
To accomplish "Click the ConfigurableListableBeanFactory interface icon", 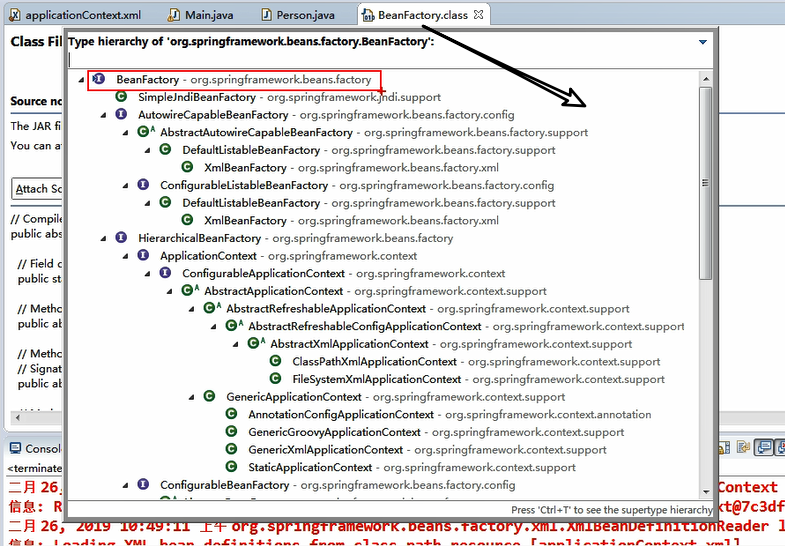I will (143, 185).
